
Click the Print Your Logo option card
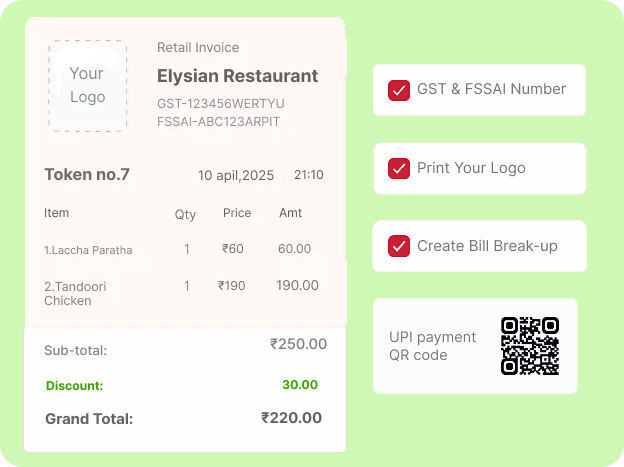(480, 168)
